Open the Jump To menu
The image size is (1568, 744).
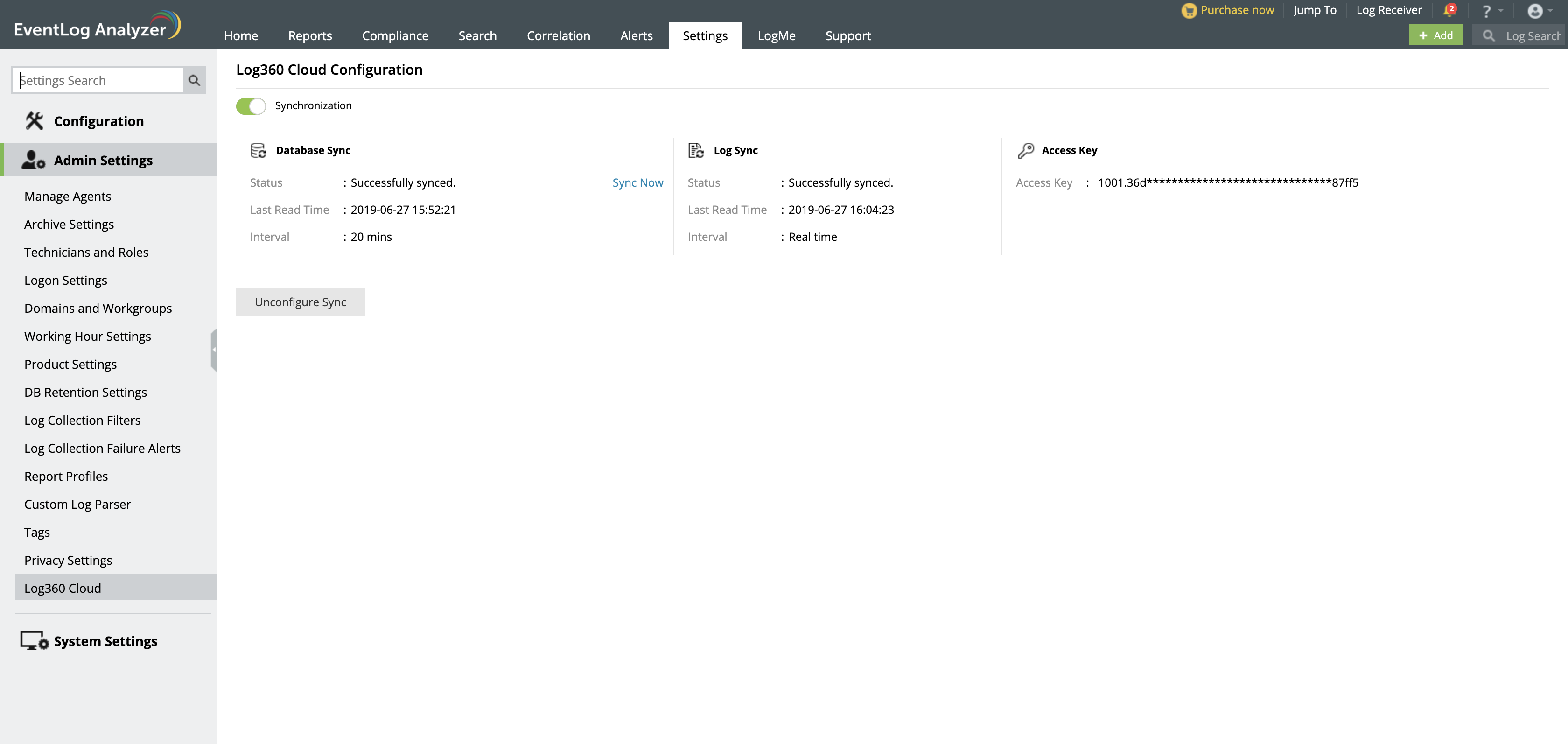(1315, 10)
